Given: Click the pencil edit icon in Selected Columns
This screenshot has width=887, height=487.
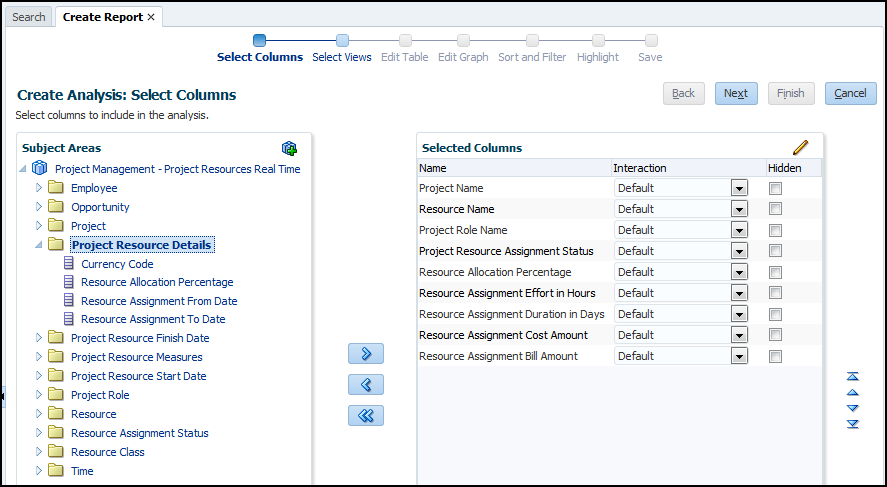Looking at the screenshot, I should 800,148.
